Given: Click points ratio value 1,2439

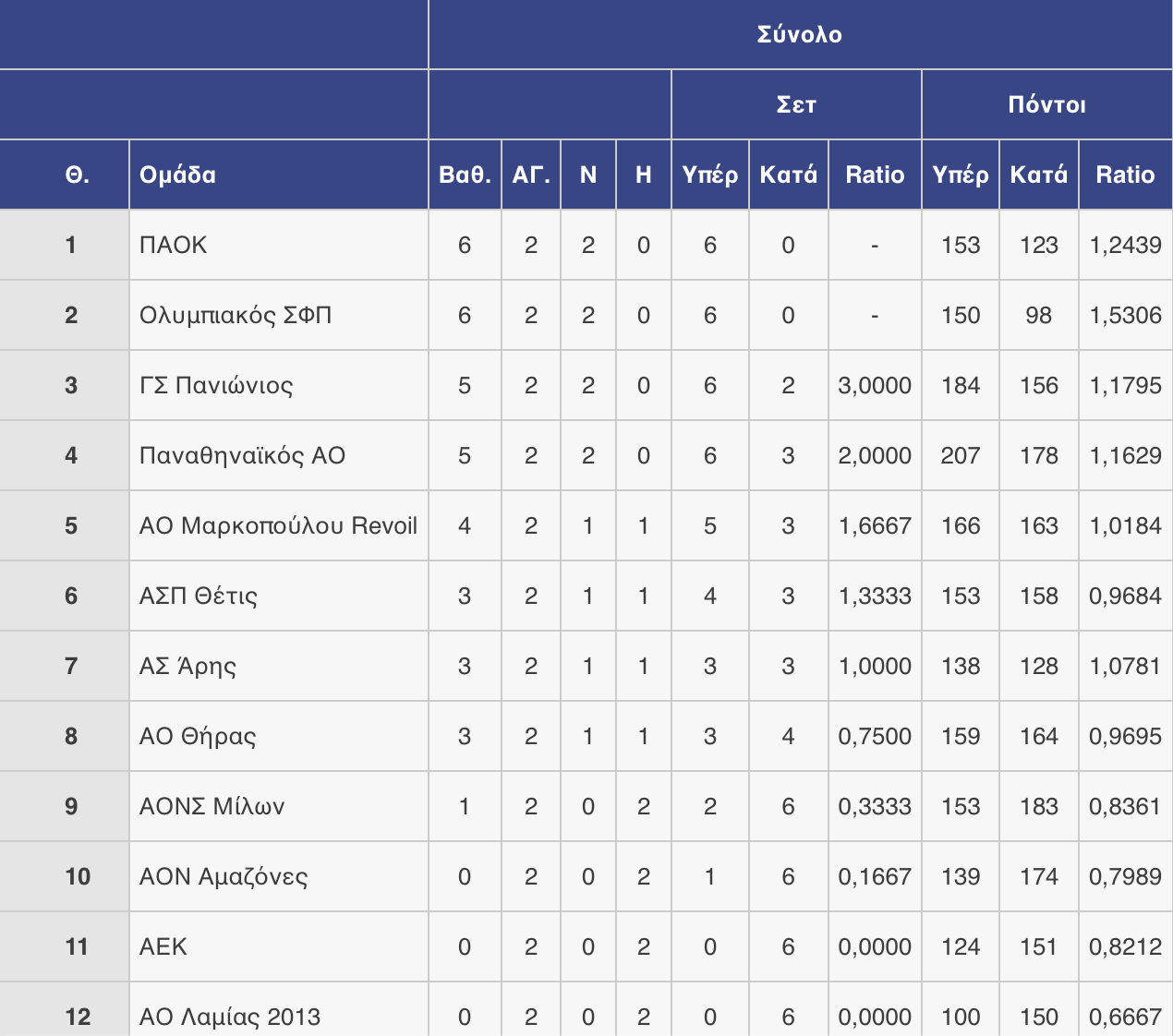Looking at the screenshot, I should (x=1125, y=245).
